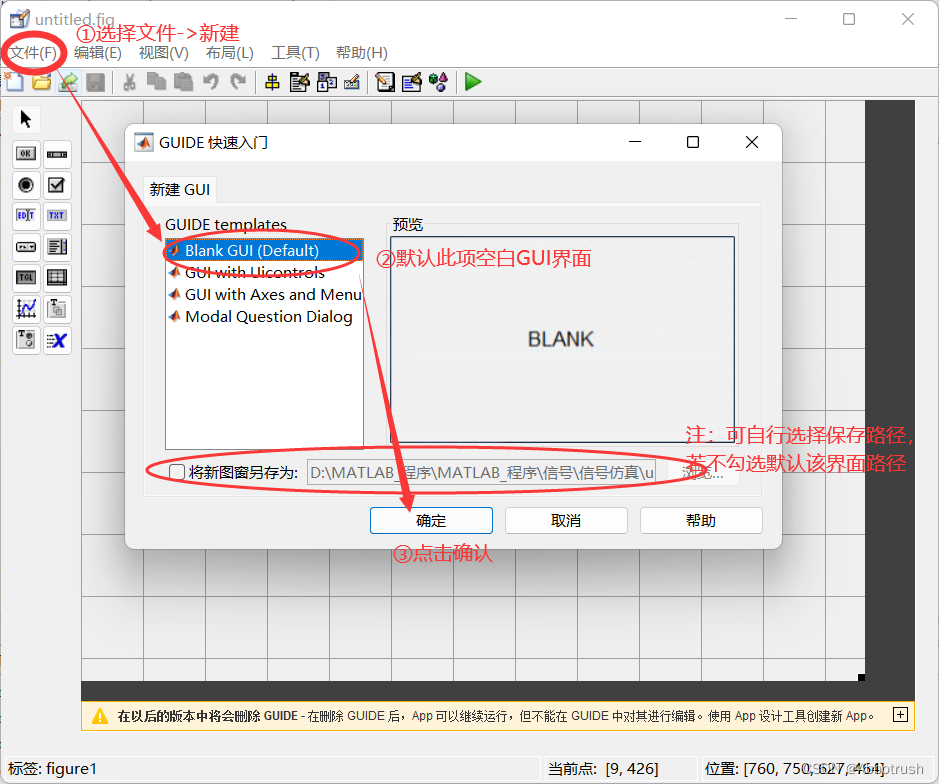Open the 工具(T) menu

pyautogui.click(x=295, y=53)
